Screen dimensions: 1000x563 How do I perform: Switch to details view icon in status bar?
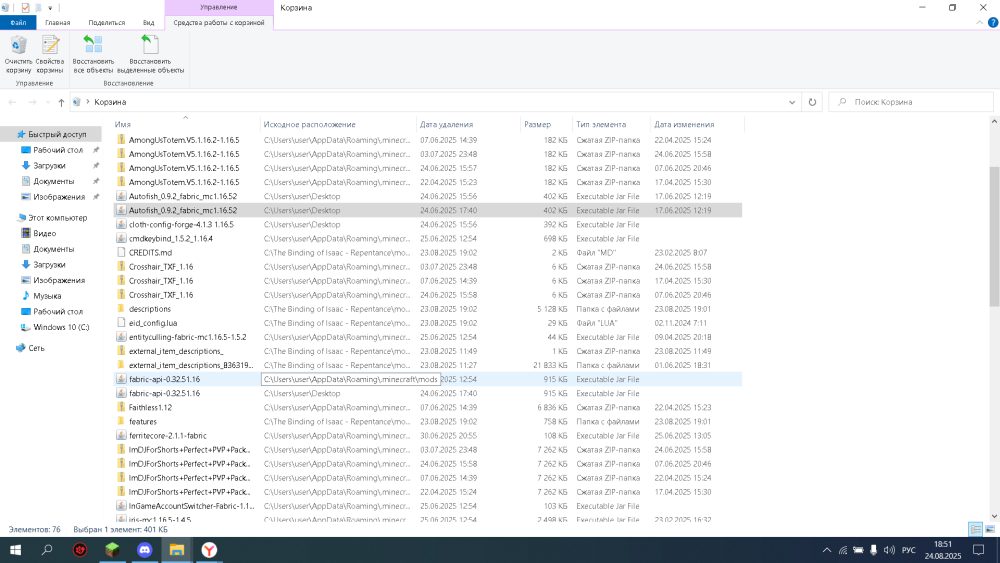tap(975, 529)
